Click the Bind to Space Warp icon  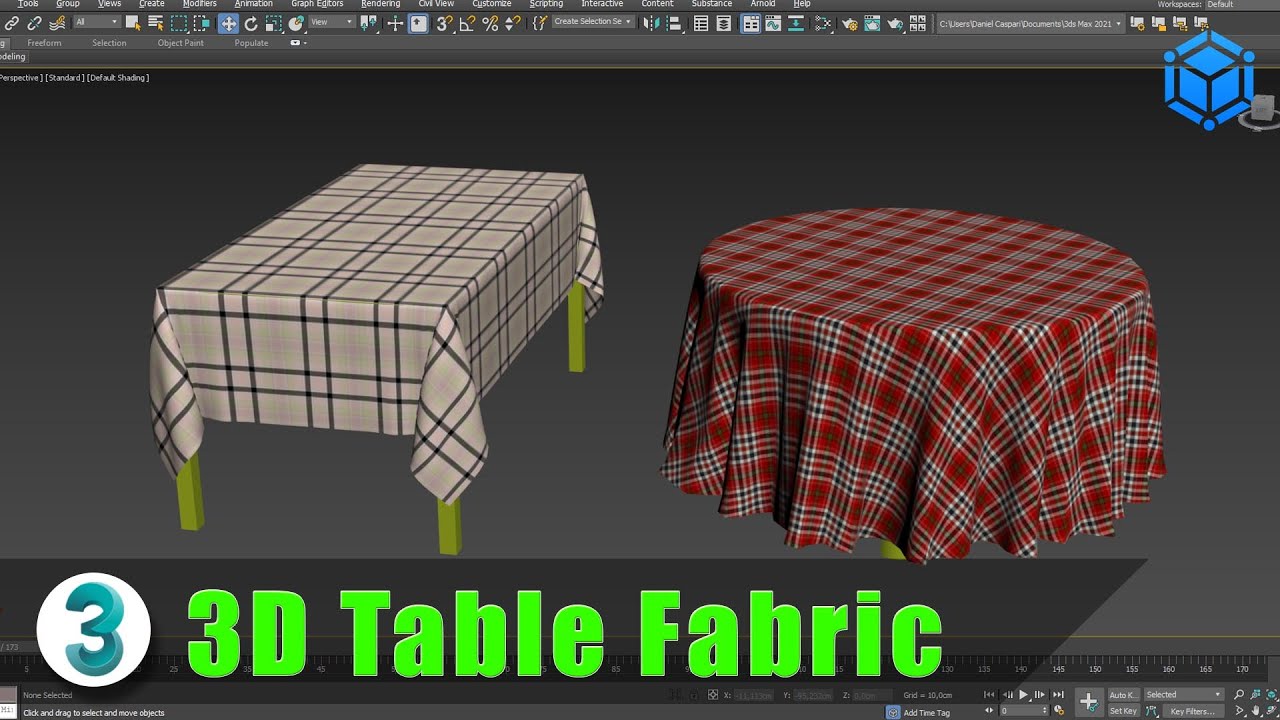tap(58, 23)
